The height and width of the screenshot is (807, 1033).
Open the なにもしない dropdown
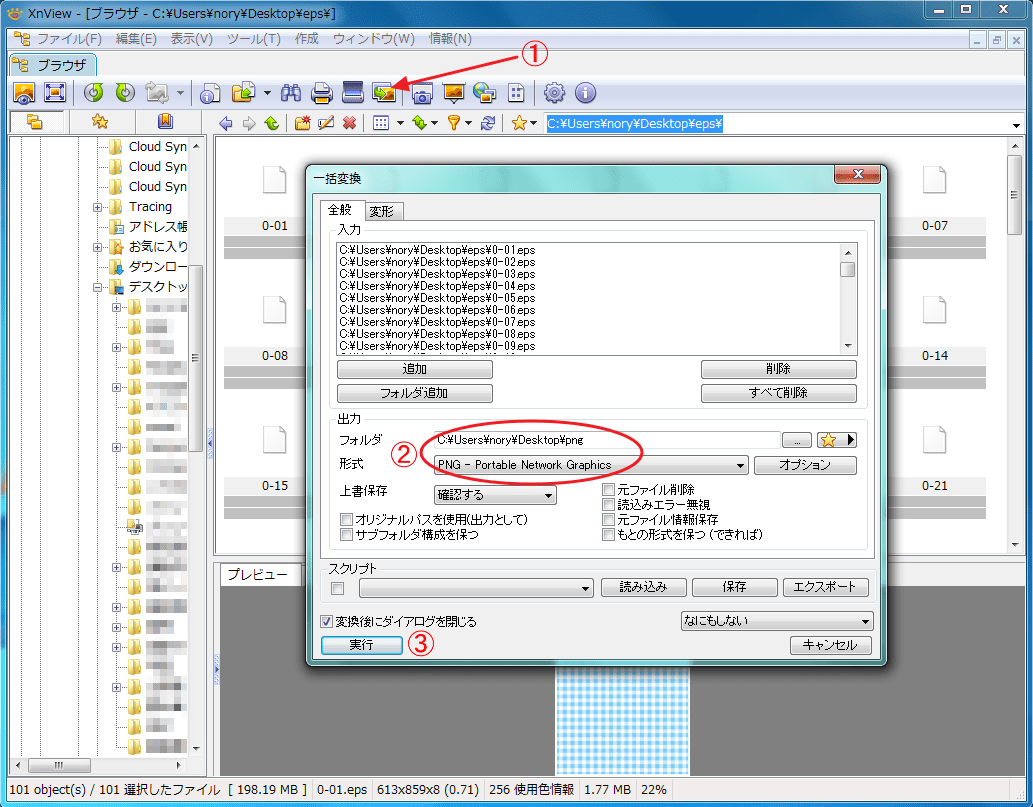click(x=776, y=621)
